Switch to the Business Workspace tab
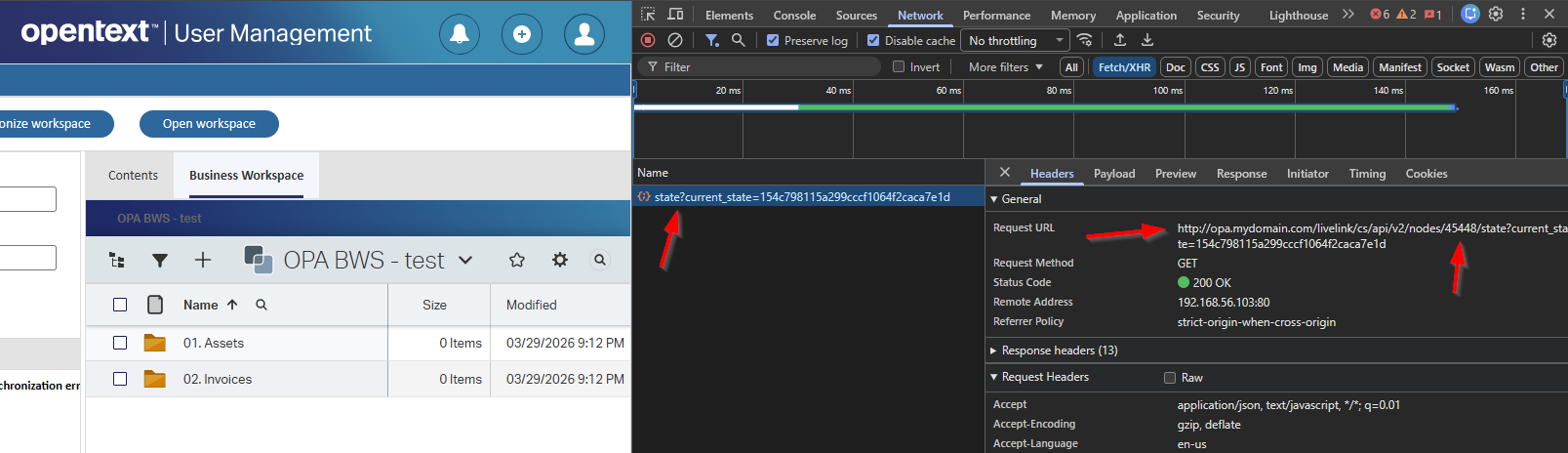Image resolution: width=1568 pixels, height=453 pixels. [246, 176]
